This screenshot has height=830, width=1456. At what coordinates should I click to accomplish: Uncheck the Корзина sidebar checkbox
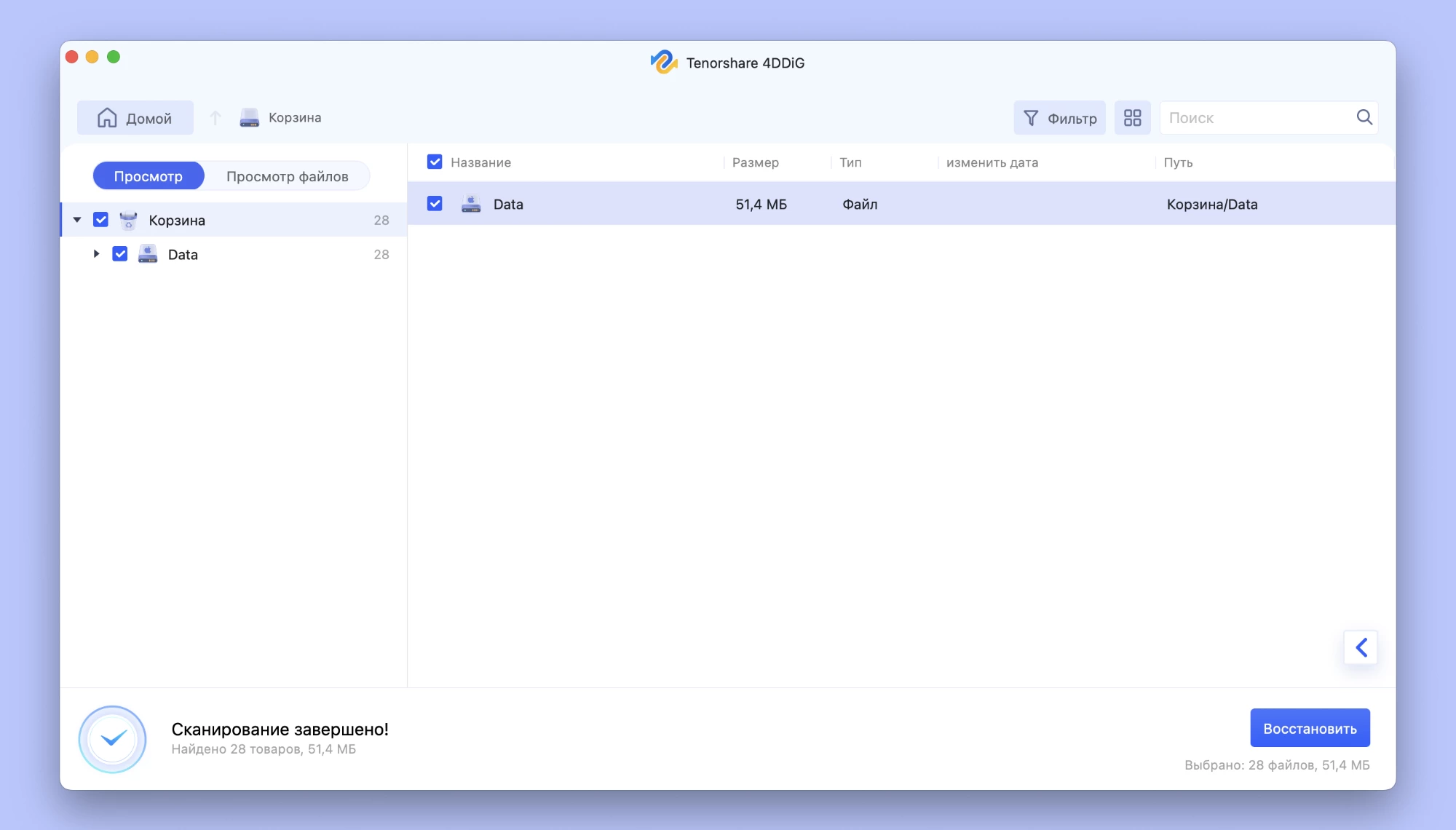[x=101, y=220]
